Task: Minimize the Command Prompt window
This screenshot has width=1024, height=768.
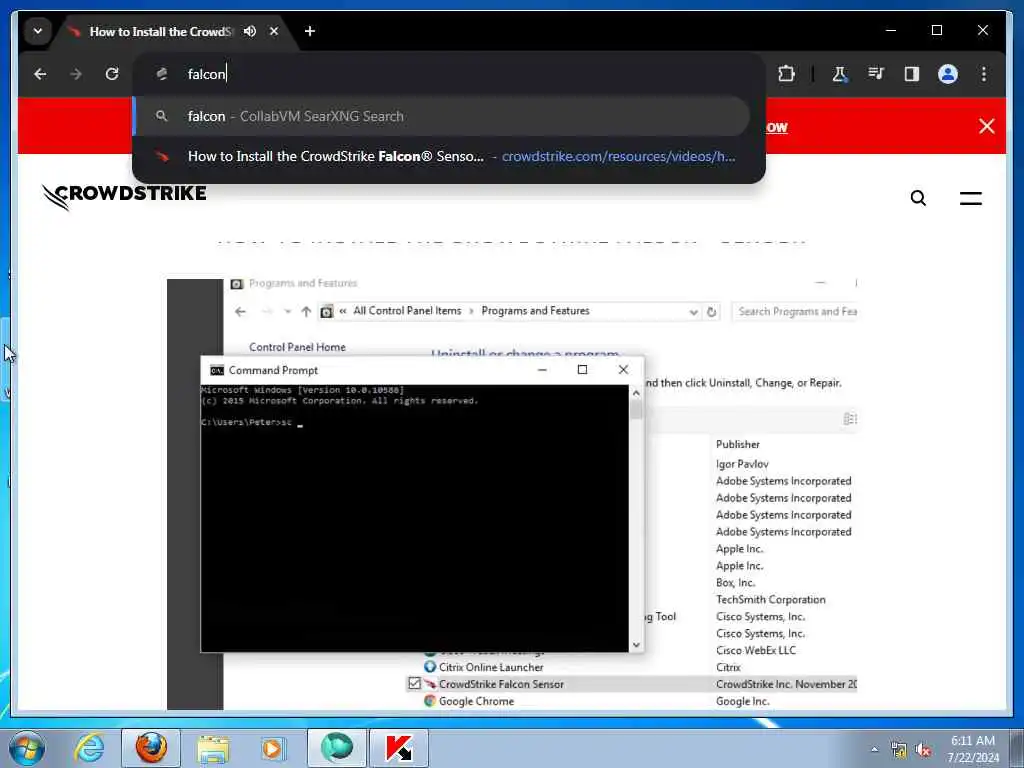Action: point(542,370)
